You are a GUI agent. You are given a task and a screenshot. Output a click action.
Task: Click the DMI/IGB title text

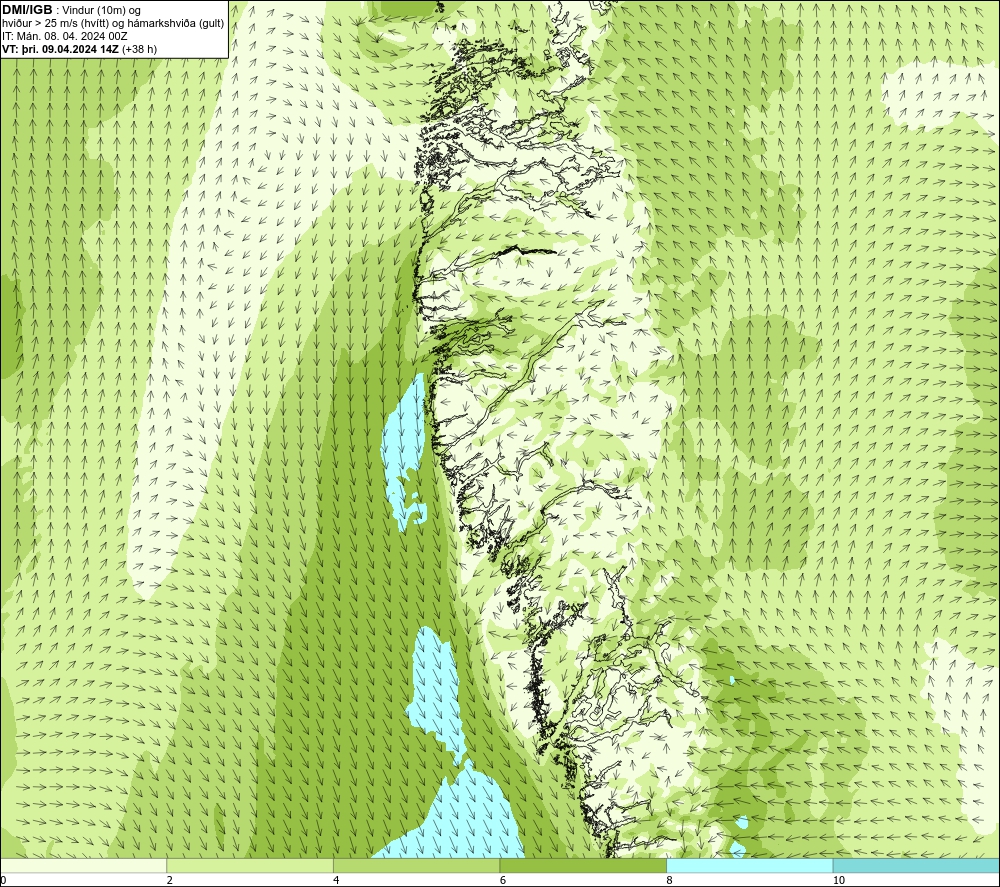pyautogui.click(x=27, y=10)
